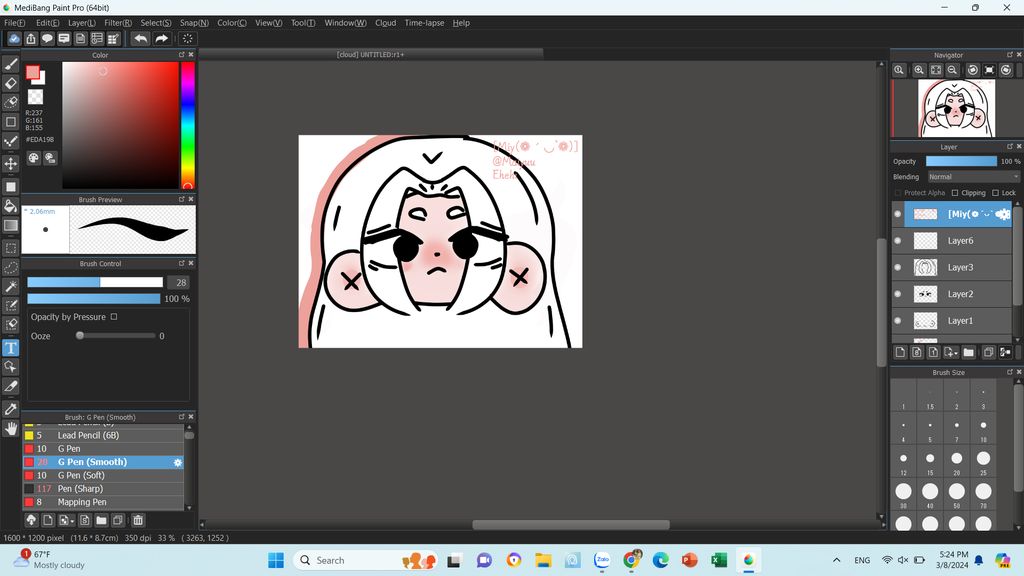The height and width of the screenshot is (576, 1024).
Task: Select the Pen (Sharp) brush
Action: coord(103,488)
